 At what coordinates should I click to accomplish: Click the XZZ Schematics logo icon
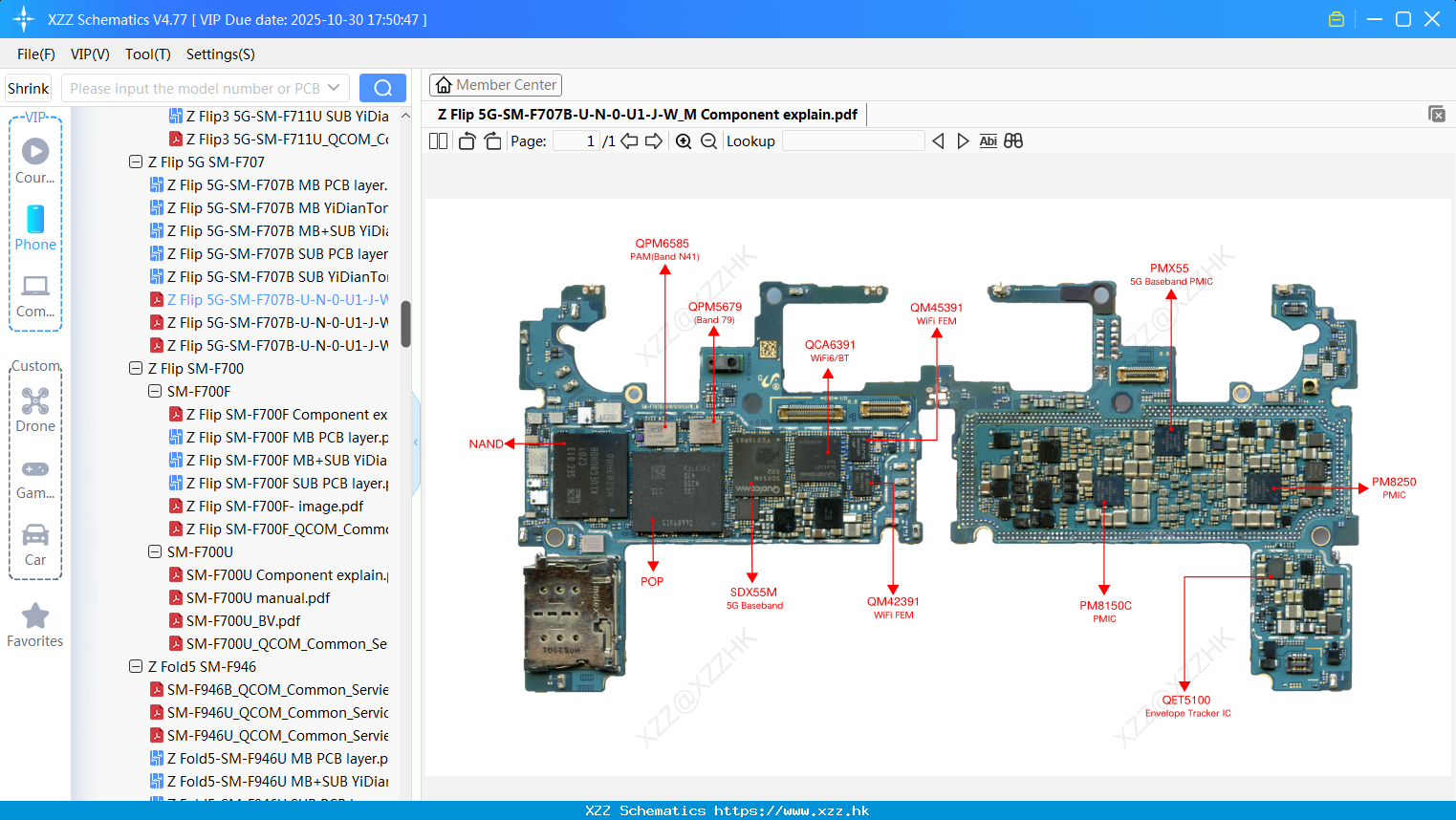24,19
